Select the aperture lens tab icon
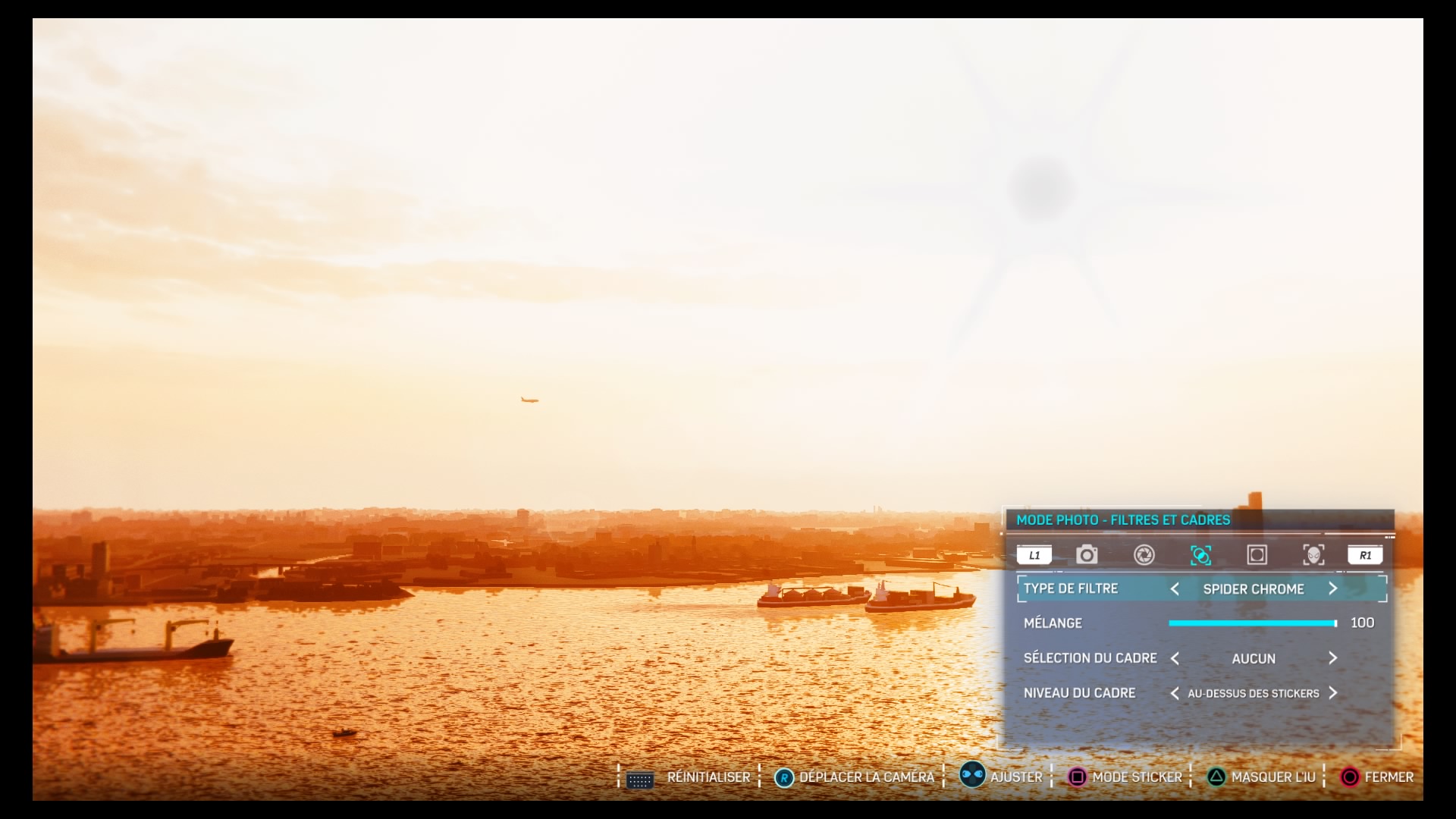 (1144, 555)
